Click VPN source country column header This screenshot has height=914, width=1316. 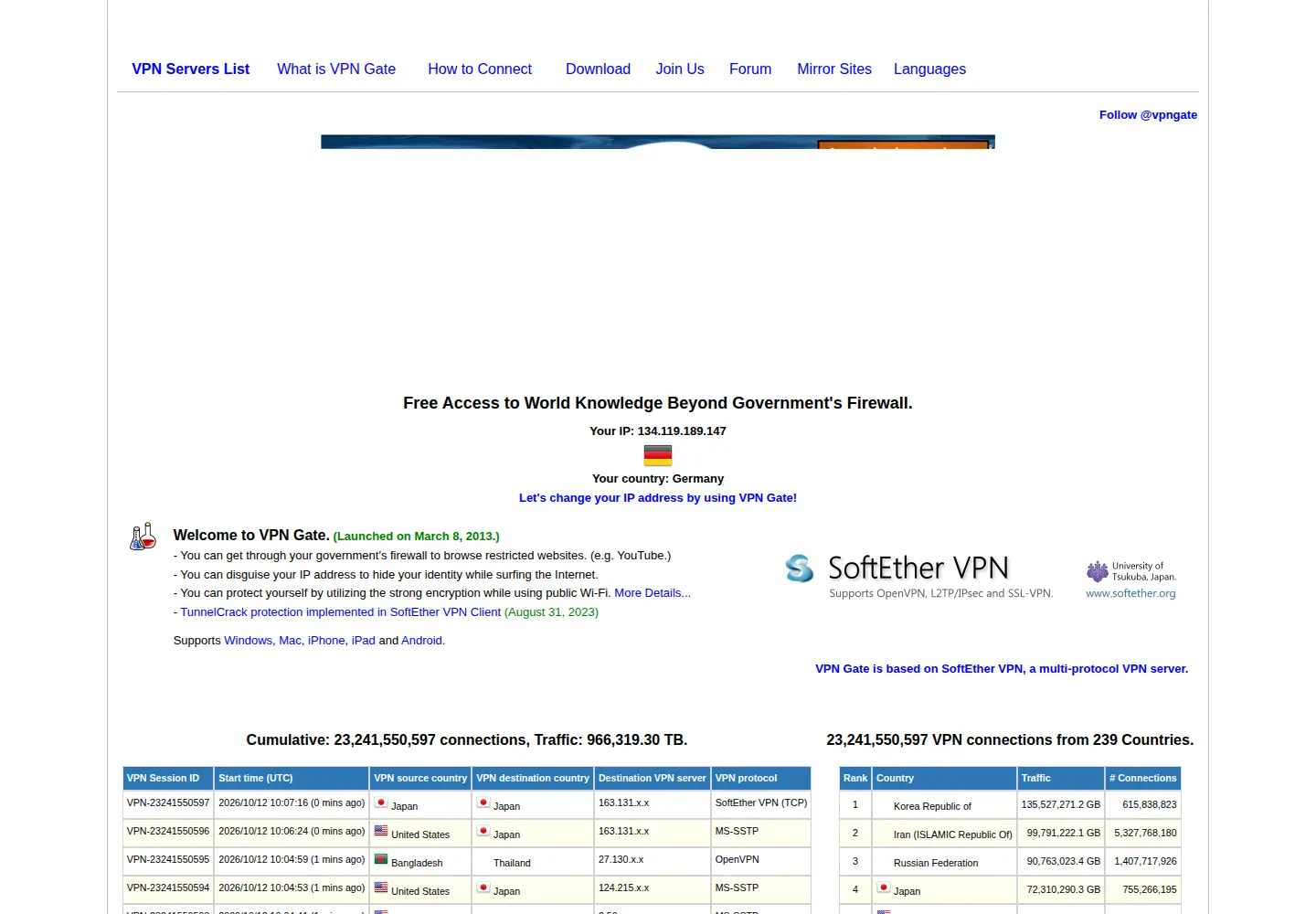[x=420, y=778]
